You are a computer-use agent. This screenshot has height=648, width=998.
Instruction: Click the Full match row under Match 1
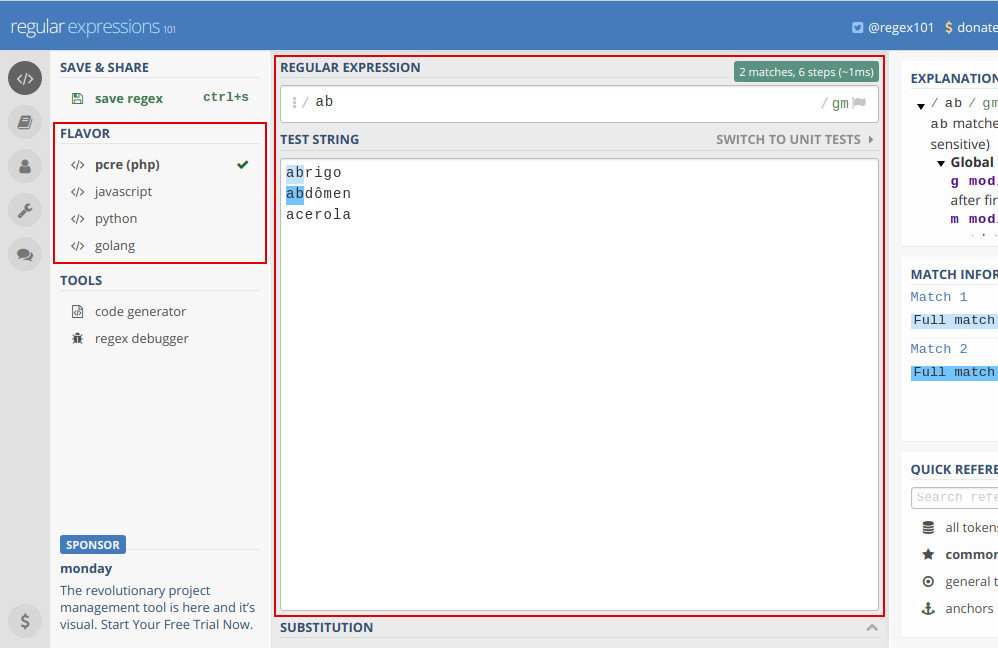(954, 320)
